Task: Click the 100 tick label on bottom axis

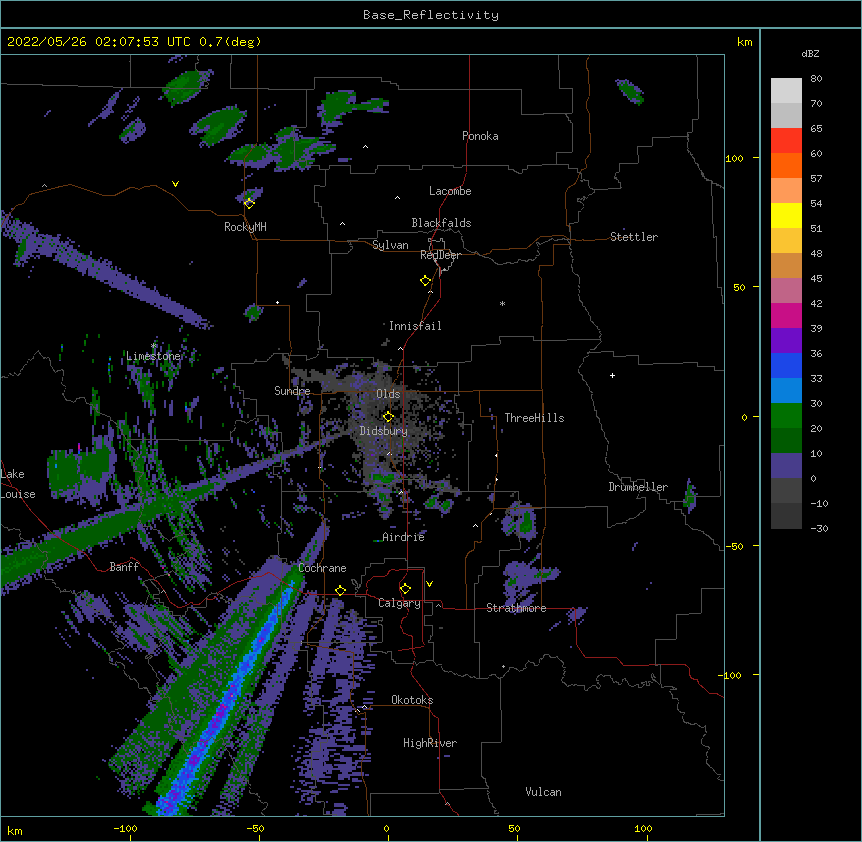Action: coord(643,828)
